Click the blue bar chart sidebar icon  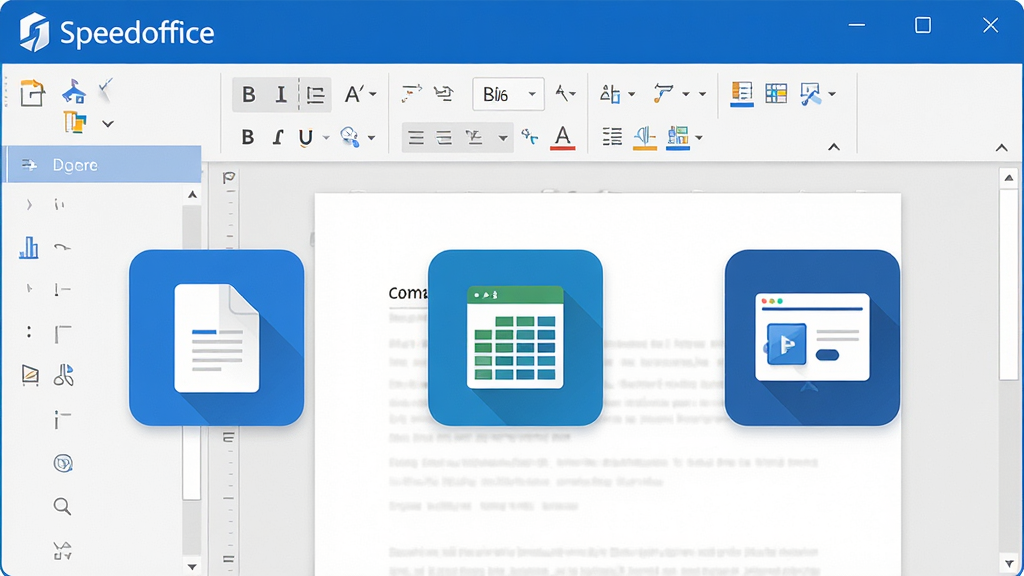pyautogui.click(x=29, y=248)
